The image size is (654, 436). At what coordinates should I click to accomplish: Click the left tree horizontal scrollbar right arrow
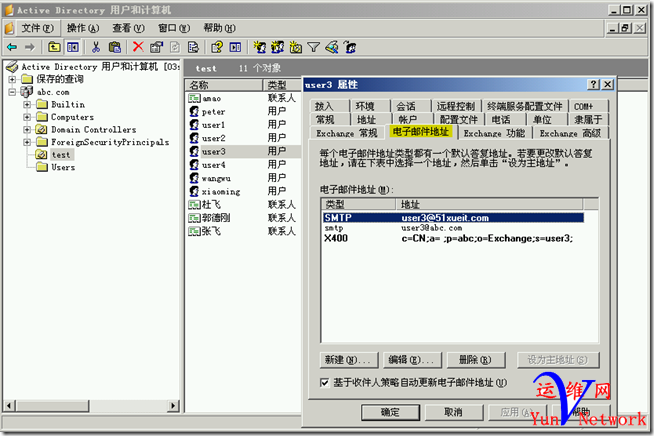(x=173, y=406)
